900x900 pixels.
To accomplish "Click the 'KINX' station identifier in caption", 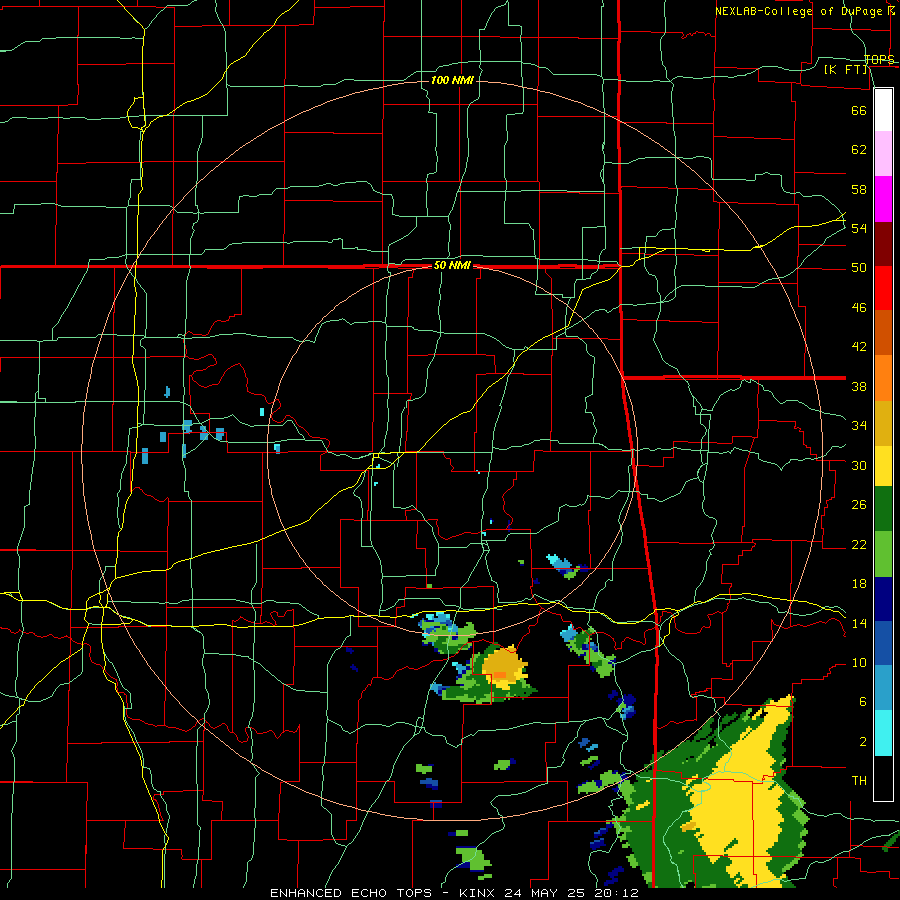I will pos(478,893).
